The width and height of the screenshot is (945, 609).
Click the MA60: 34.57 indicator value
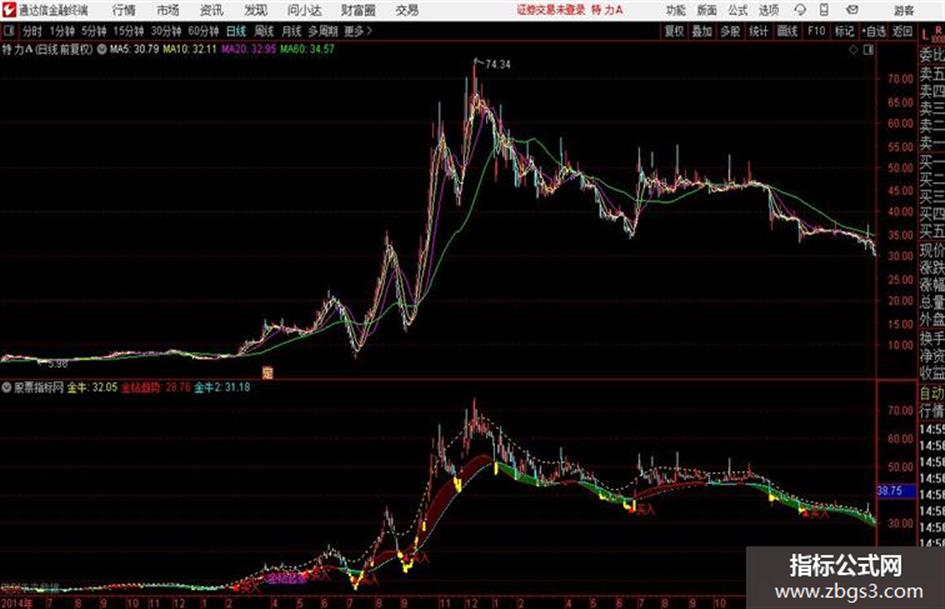(307, 49)
